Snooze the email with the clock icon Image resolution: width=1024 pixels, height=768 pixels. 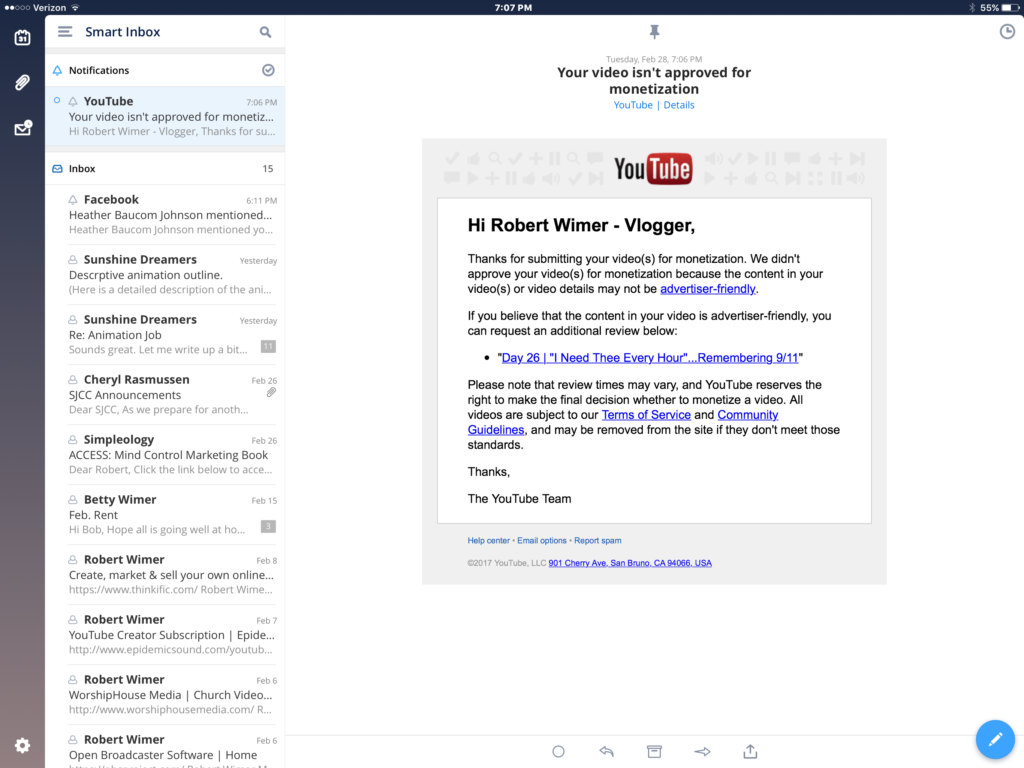coord(1007,31)
